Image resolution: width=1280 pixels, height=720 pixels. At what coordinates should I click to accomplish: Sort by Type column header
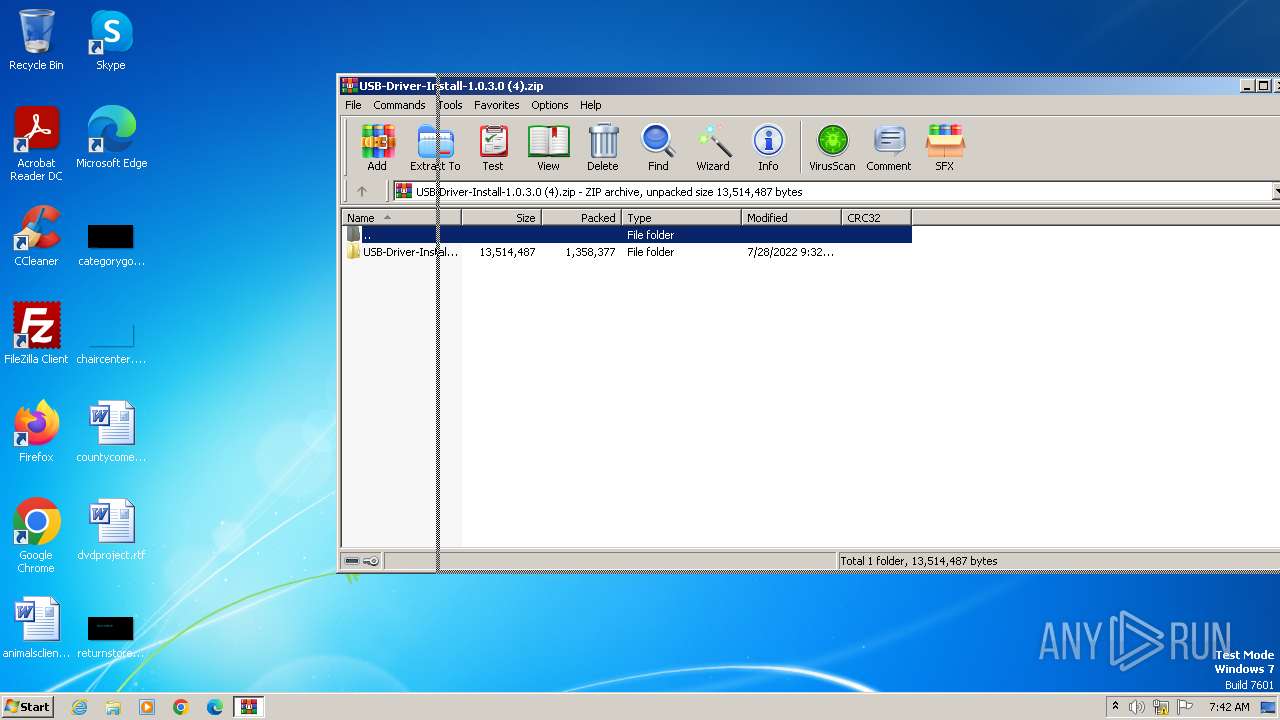(681, 217)
